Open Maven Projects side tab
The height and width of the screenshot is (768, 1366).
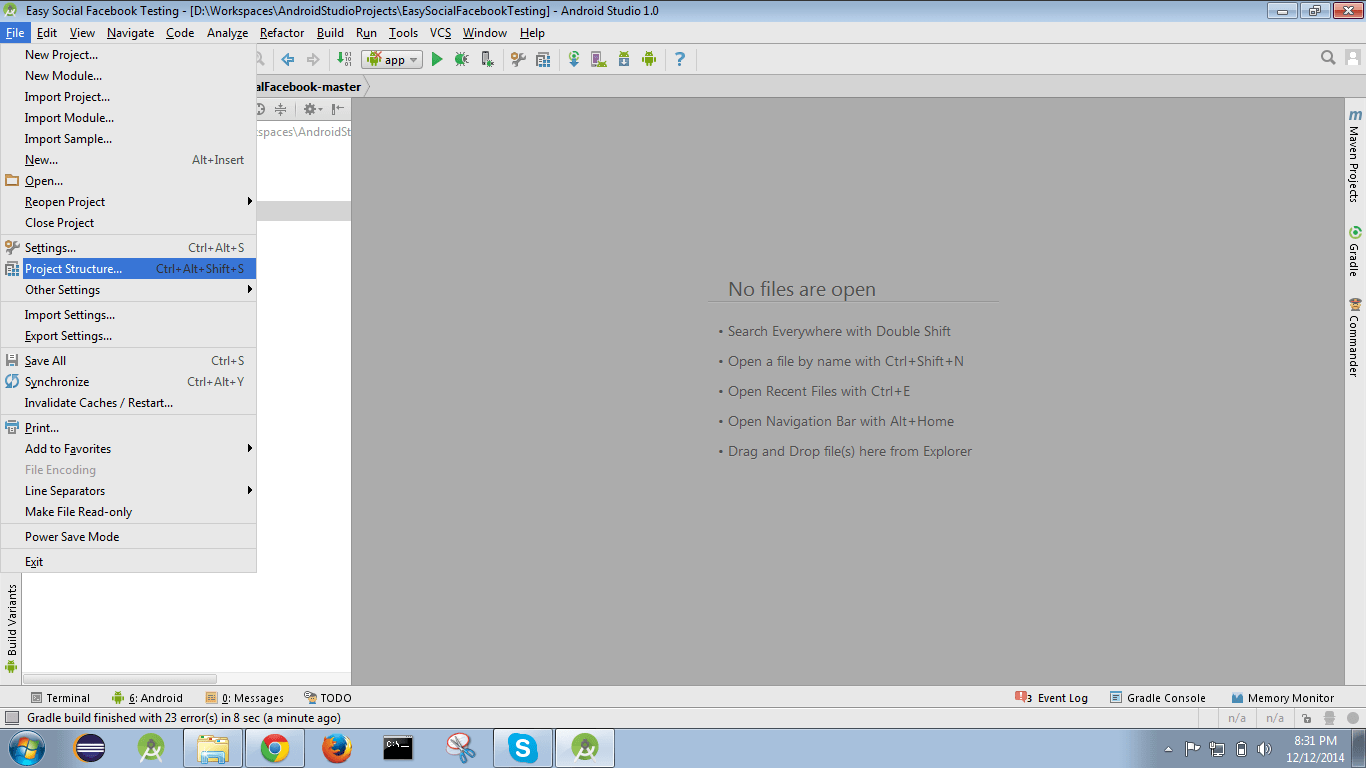1355,155
